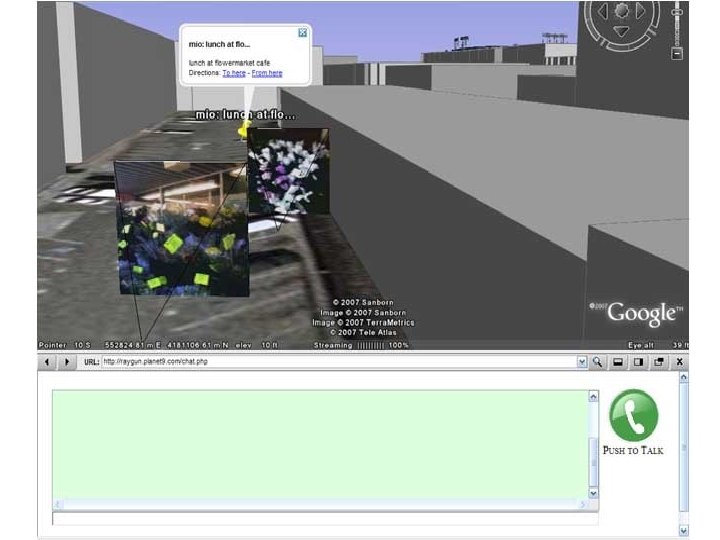Close the lunch at flowermarket balloon

coord(302,33)
